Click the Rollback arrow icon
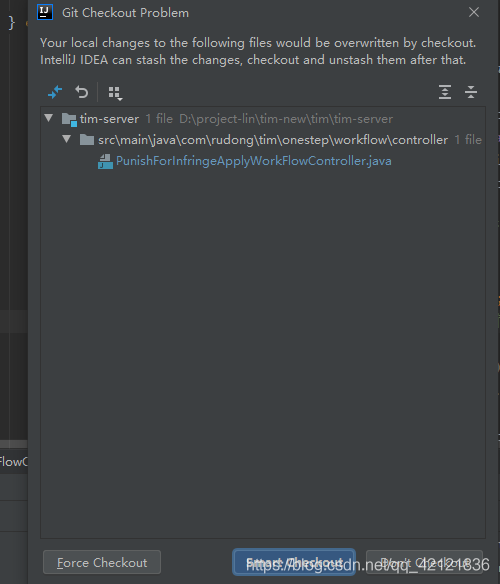The image size is (500, 584). (x=82, y=92)
